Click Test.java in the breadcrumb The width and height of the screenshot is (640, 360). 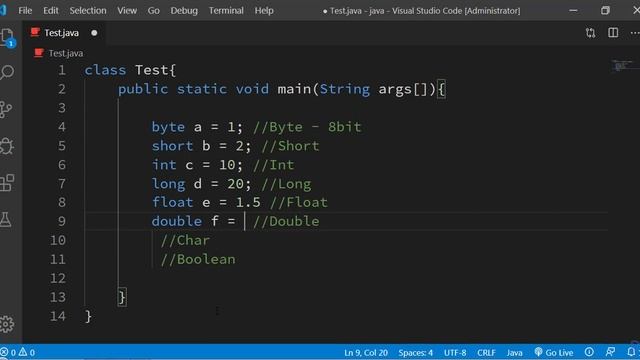tap(65, 53)
